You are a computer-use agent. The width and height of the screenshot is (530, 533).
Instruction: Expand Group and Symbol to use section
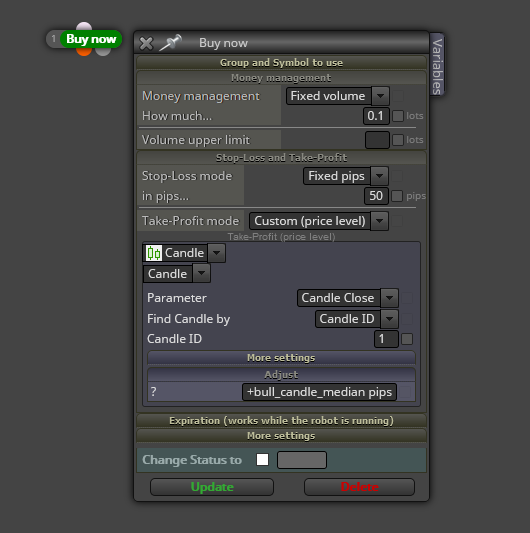click(281, 63)
